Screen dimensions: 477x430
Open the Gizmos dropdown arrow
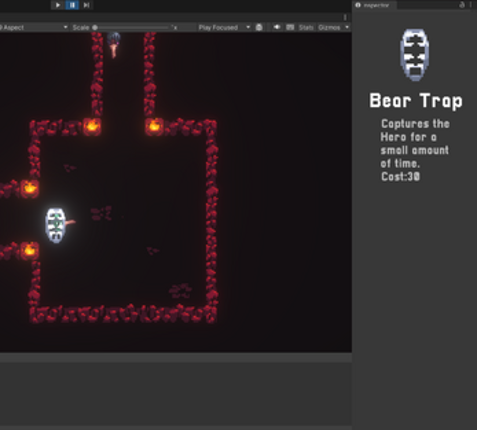pos(347,27)
